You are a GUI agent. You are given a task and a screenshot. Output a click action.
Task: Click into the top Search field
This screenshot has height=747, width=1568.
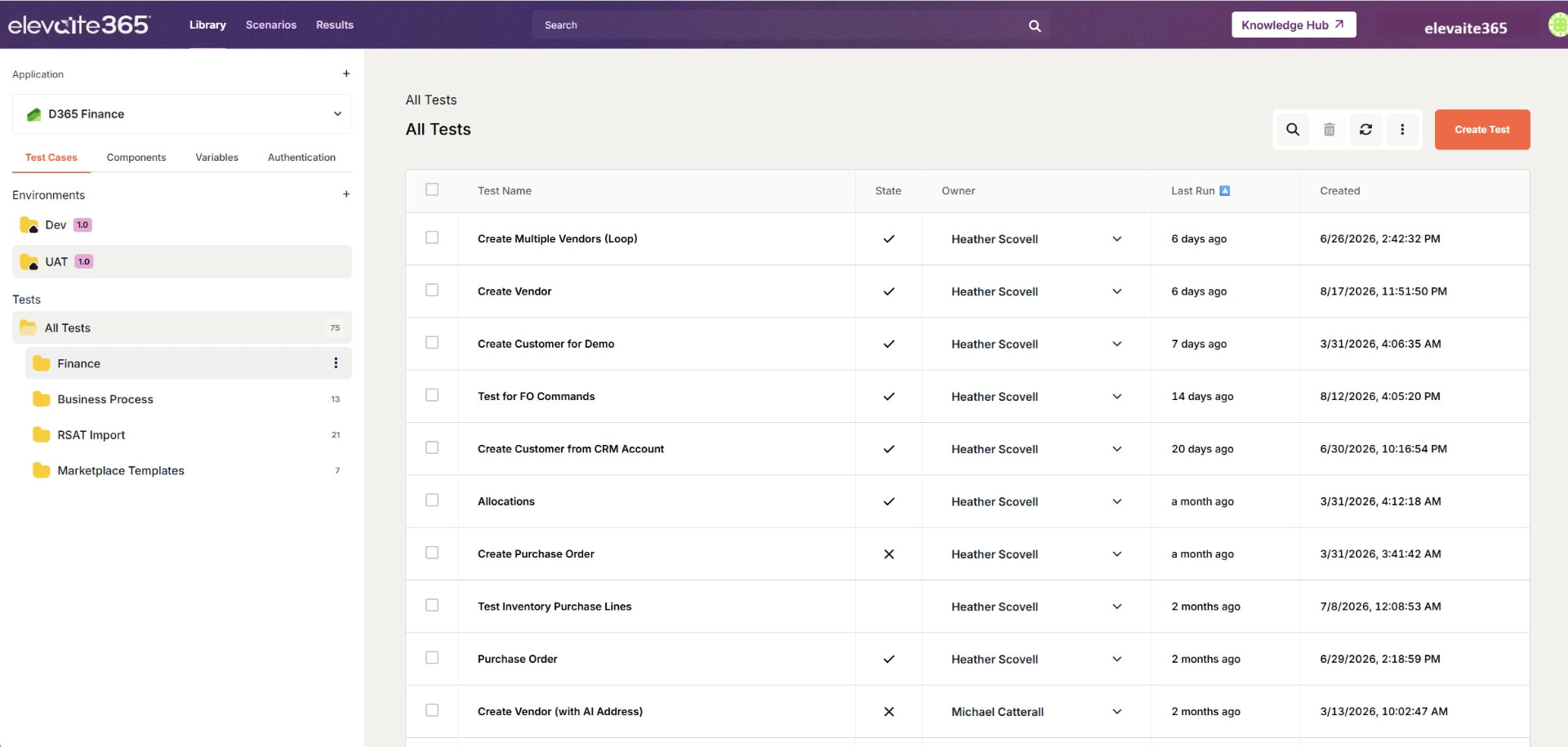pos(791,25)
